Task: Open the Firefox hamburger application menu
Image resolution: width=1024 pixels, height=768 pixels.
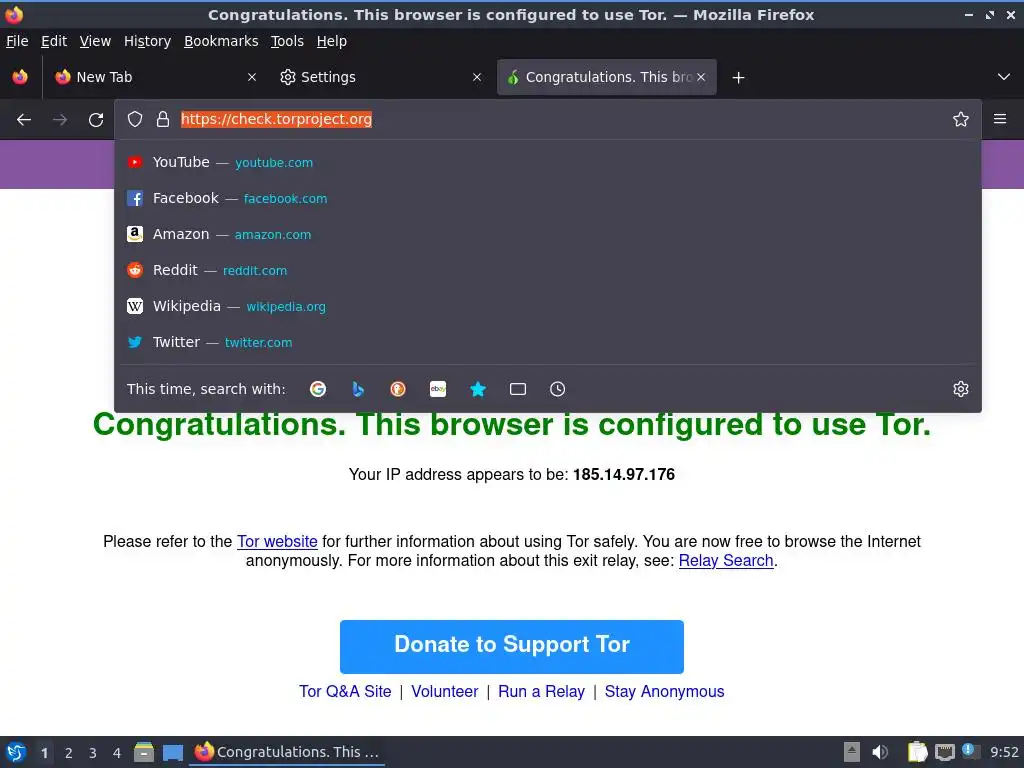Action: point(1000,119)
